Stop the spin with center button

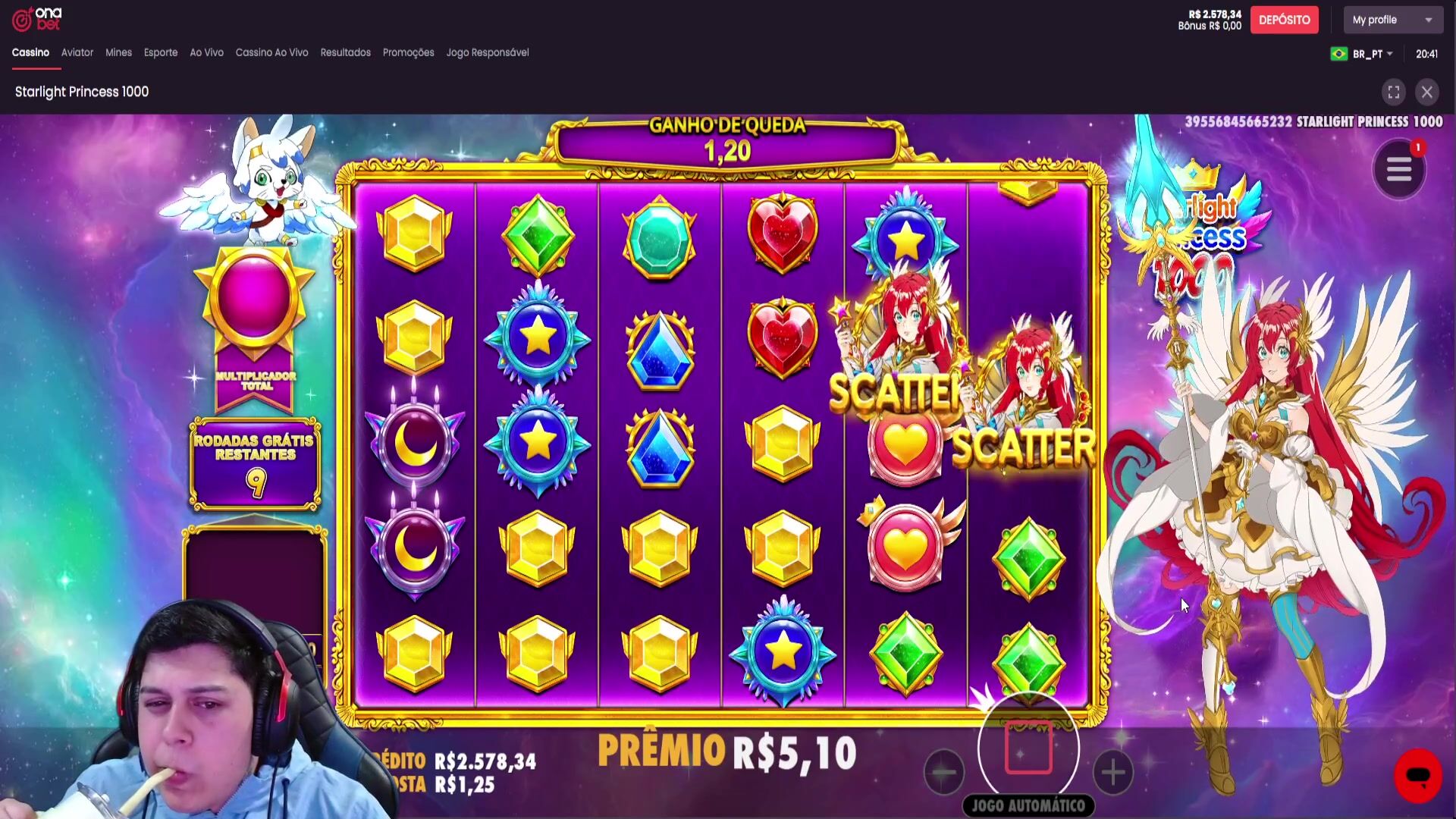tap(1028, 748)
